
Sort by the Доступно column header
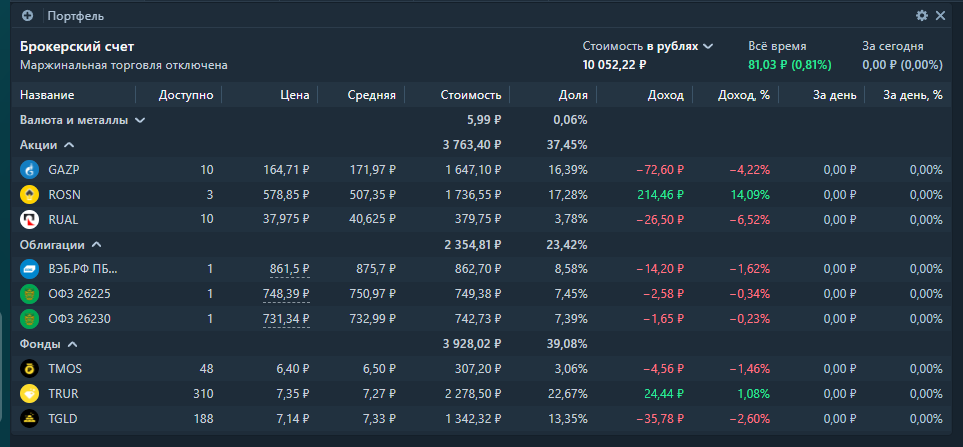(x=186, y=95)
